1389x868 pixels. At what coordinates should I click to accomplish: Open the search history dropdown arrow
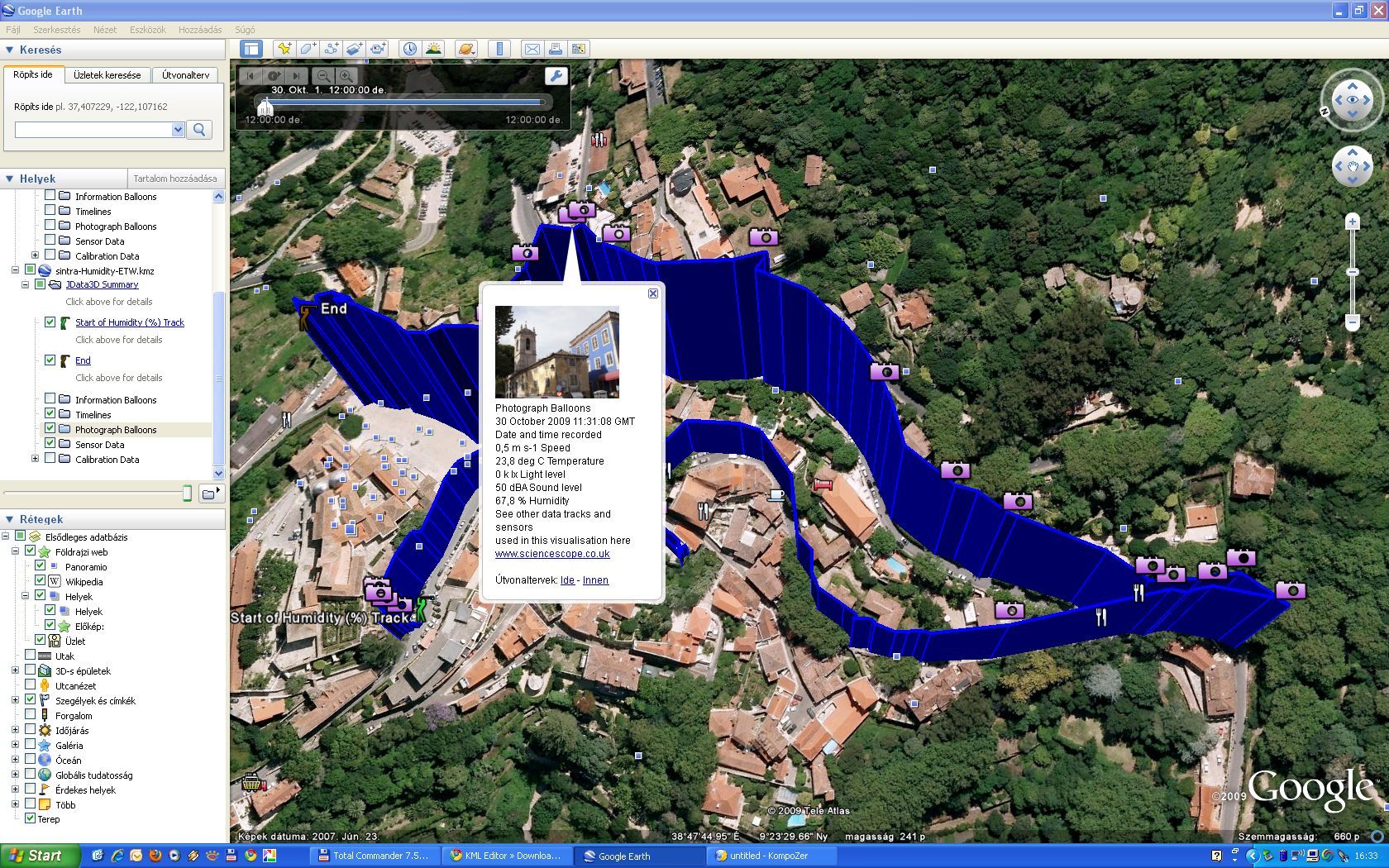(x=178, y=130)
